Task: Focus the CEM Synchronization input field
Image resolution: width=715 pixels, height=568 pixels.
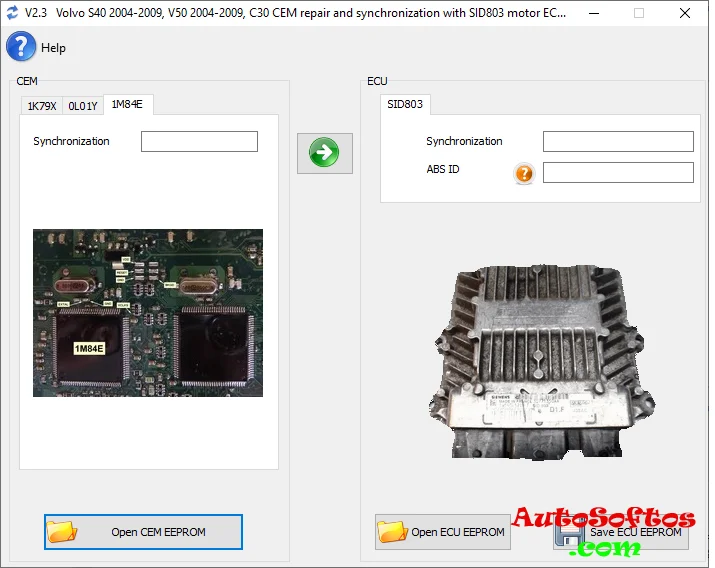Action: tap(199, 142)
